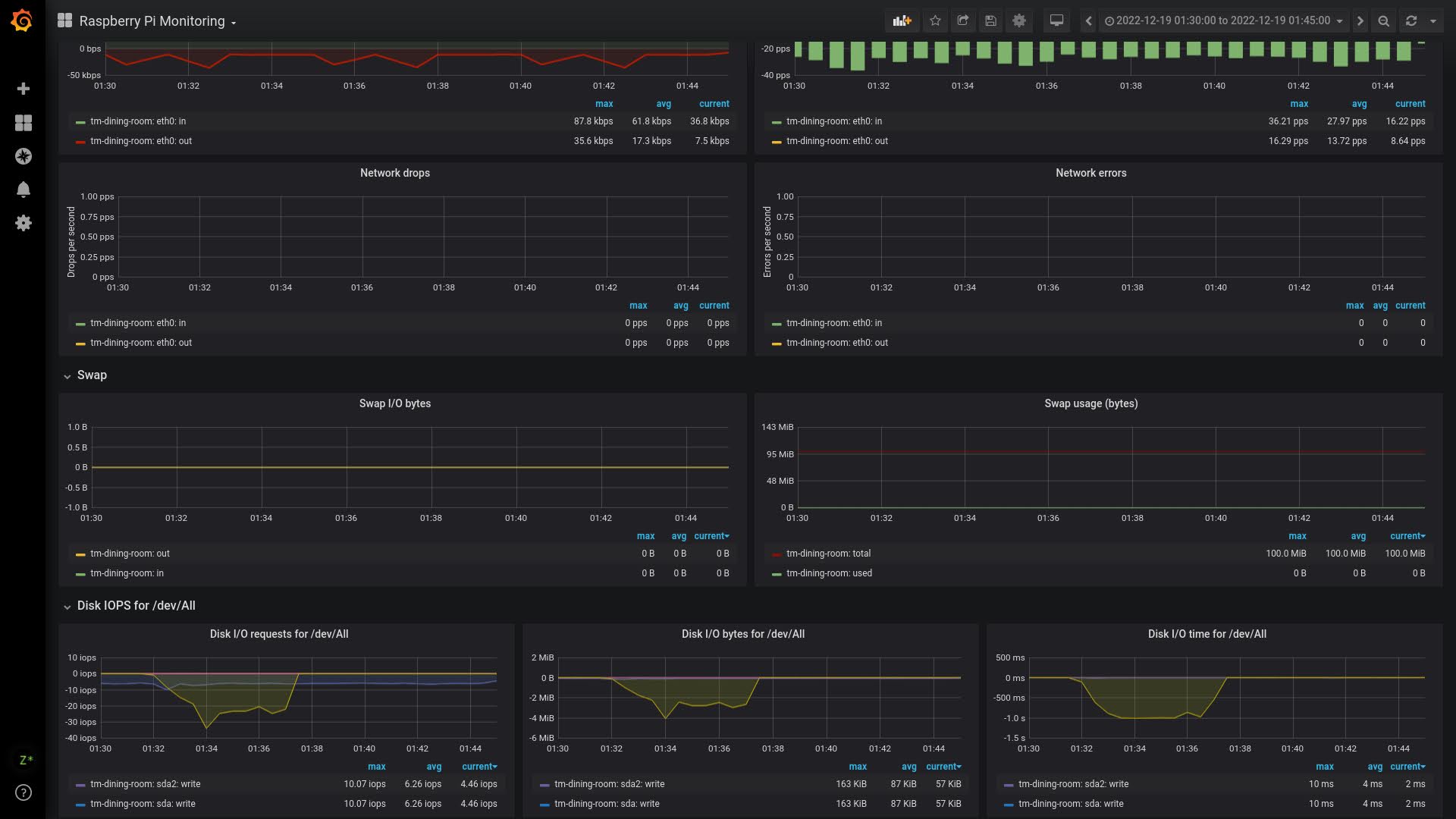Sort Swap usage legend by current column

point(1407,536)
